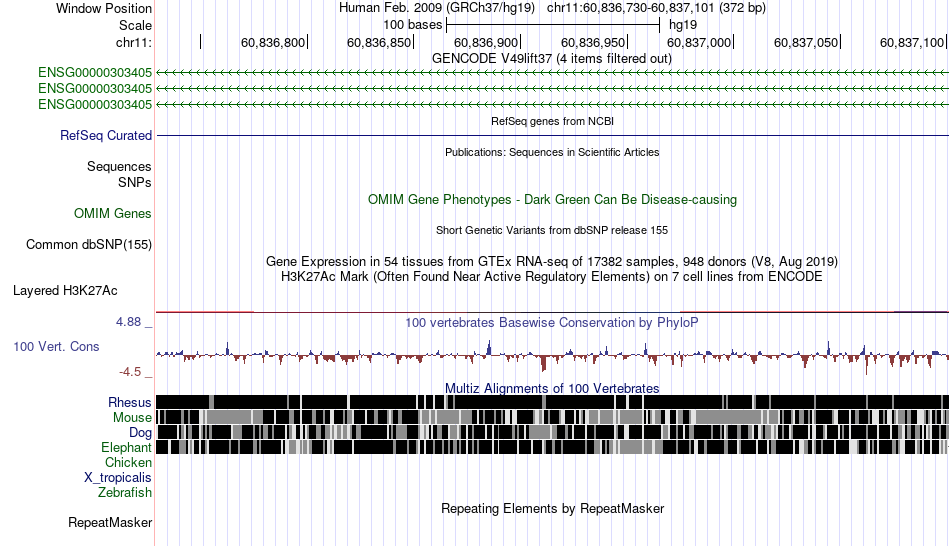Image resolution: width=950 pixels, height=546 pixels.
Task: Click the Layered H3K27Ac track label
Action: 65,291
